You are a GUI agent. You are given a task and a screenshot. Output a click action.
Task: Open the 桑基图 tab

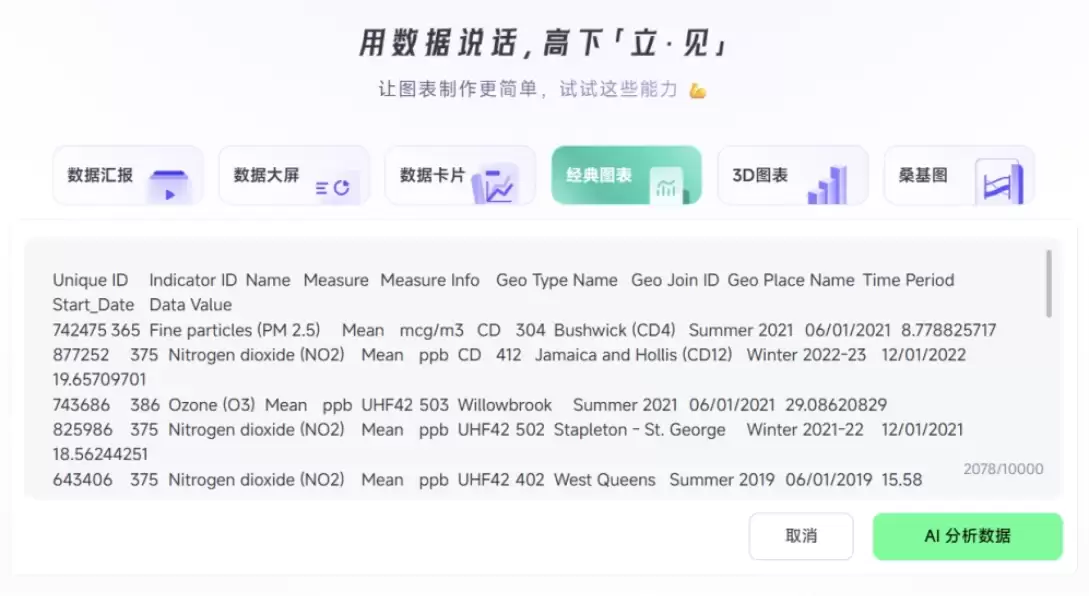(958, 175)
